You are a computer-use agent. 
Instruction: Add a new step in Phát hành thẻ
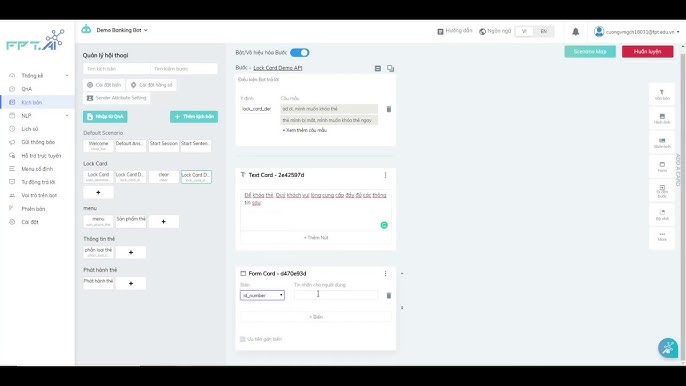click(x=131, y=284)
